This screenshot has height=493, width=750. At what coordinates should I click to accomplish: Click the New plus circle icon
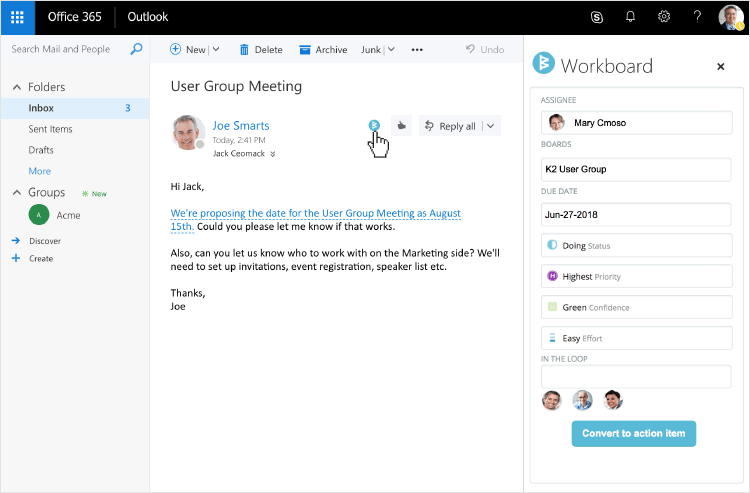(176, 49)
